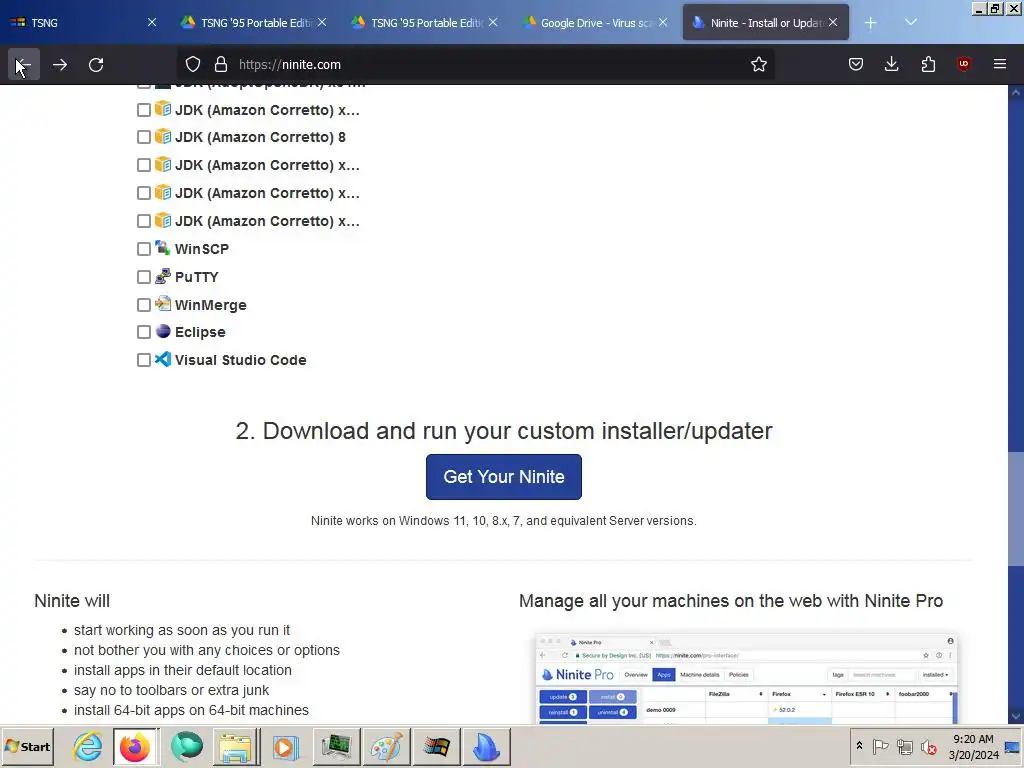
Task: View site security padlock info
Action: pos(221,65)
